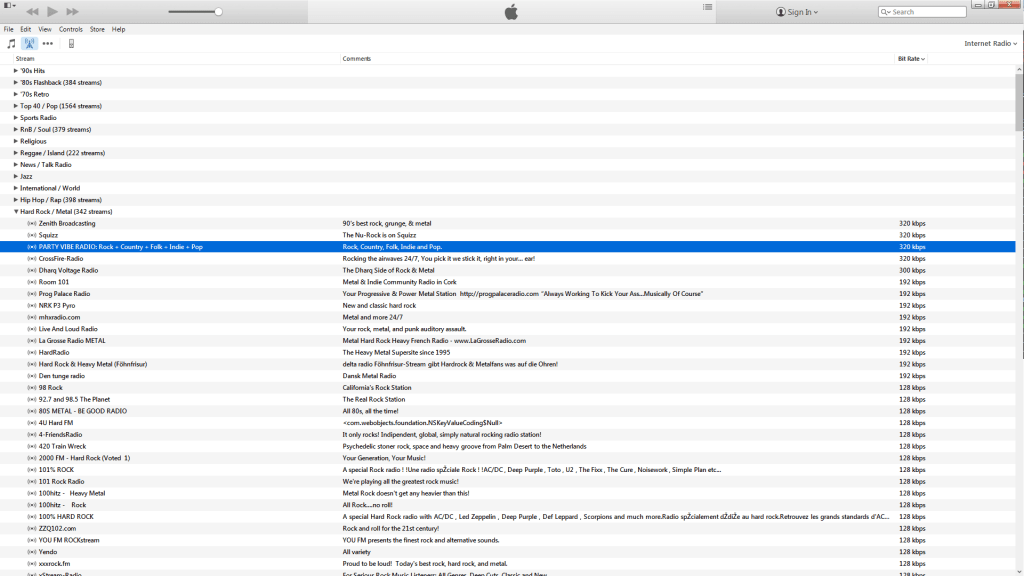The image size is (1024, 576).
Task: Click stream icon beside Squizz
Action: (31, 235)
